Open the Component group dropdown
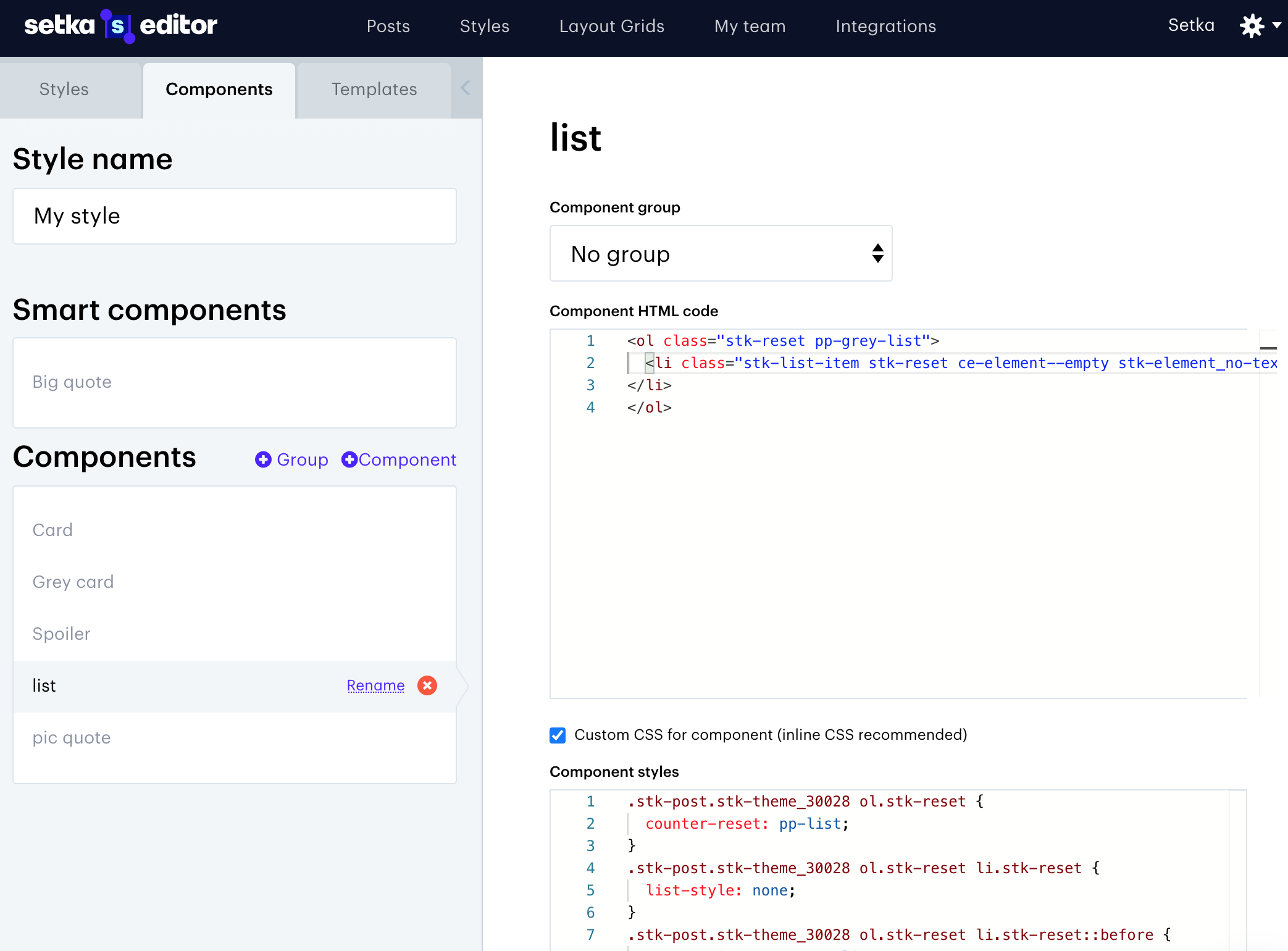 click(721, 253)
